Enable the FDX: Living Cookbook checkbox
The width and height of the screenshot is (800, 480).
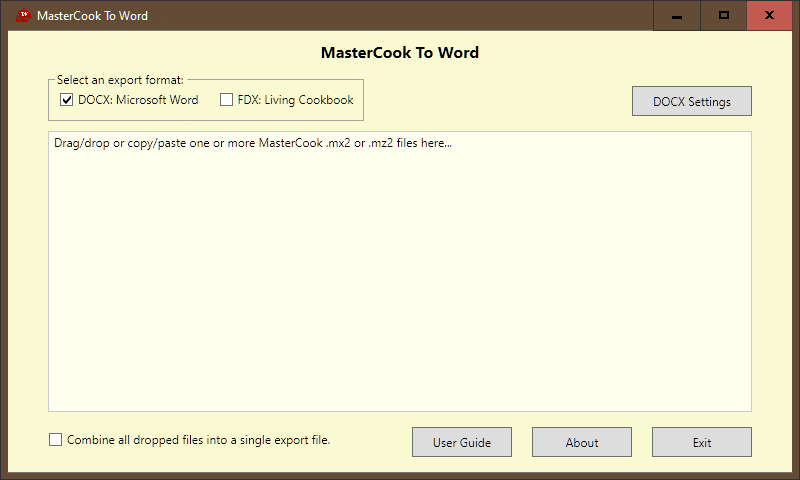tap(227, 100)
